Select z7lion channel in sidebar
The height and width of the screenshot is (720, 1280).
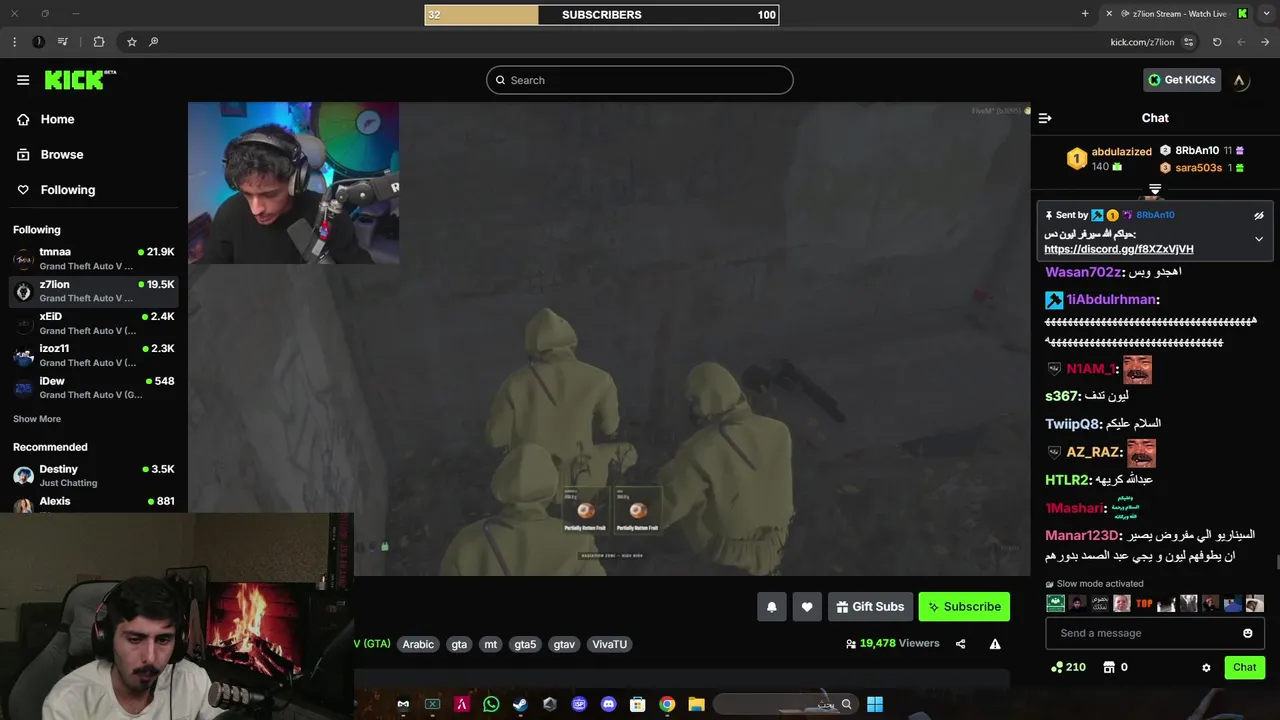pyautogui.click(x=94, y=291)
